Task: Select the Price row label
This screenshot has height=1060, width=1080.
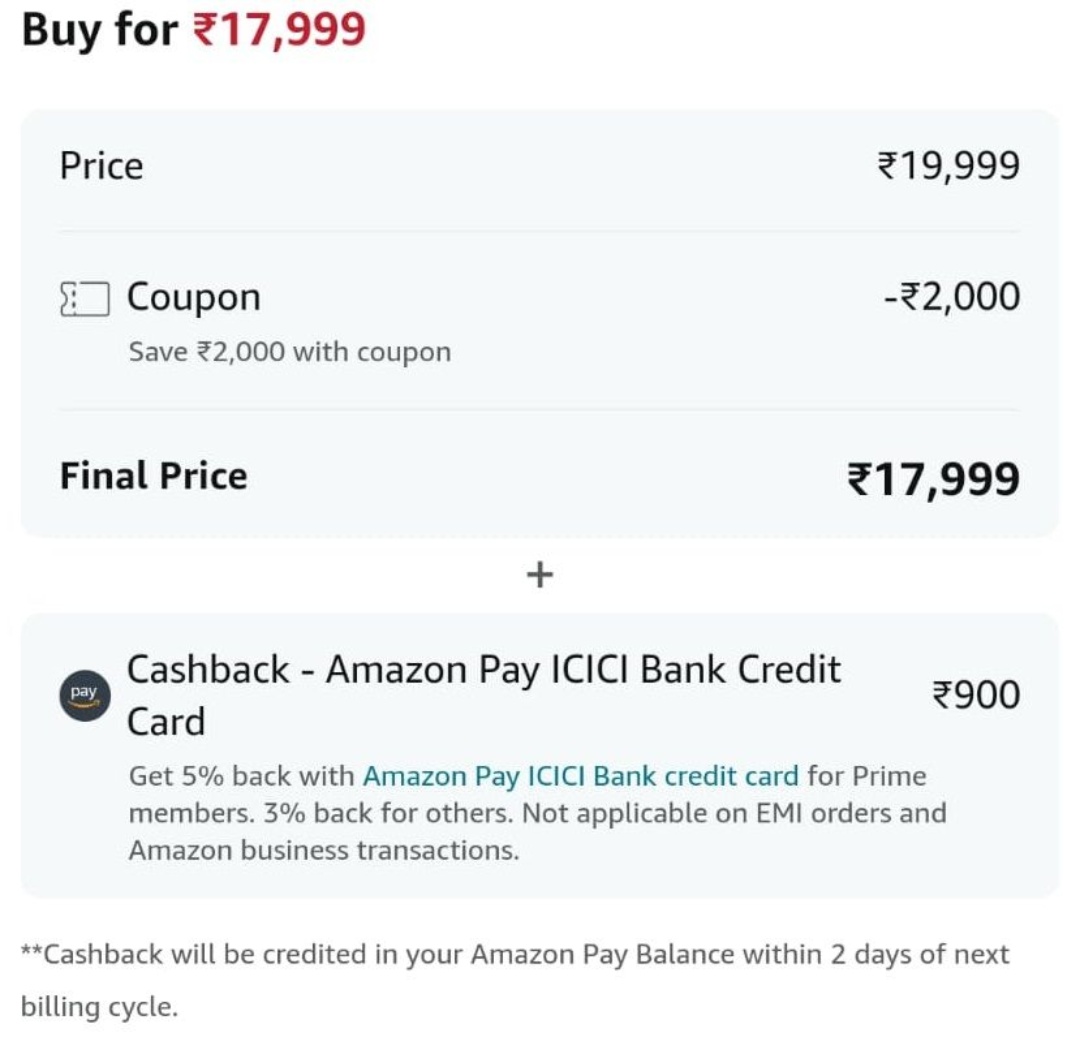Action: (101, 166)
